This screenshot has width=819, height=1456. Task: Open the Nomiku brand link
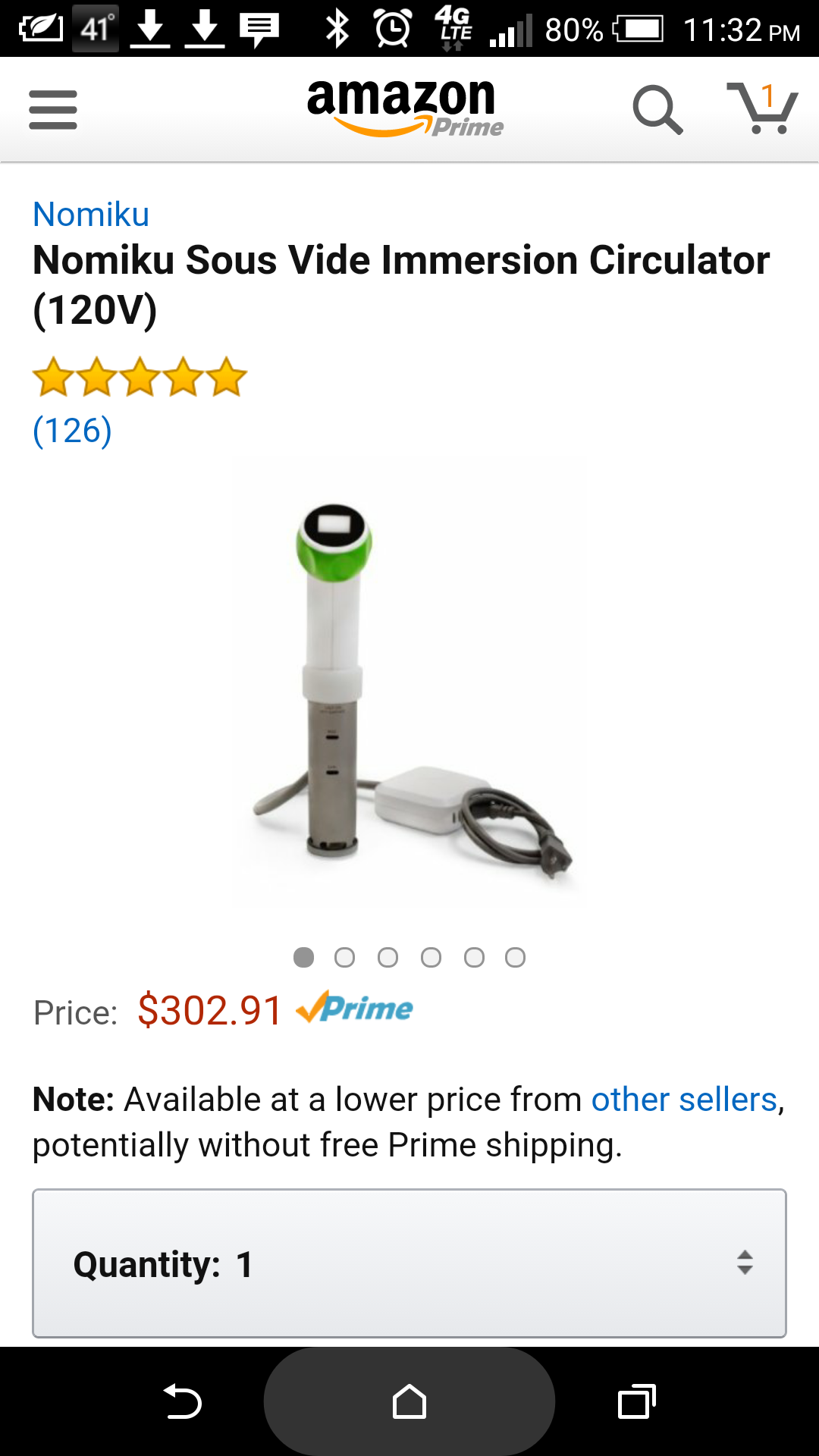pyautogui.click(x=91, y=215)
